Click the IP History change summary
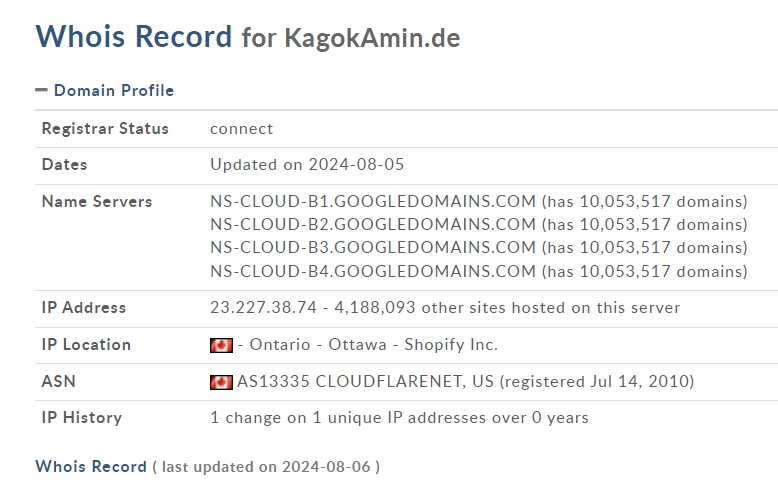Image resolution: width=778 pixels, height=483 pixels. (399, 417)
